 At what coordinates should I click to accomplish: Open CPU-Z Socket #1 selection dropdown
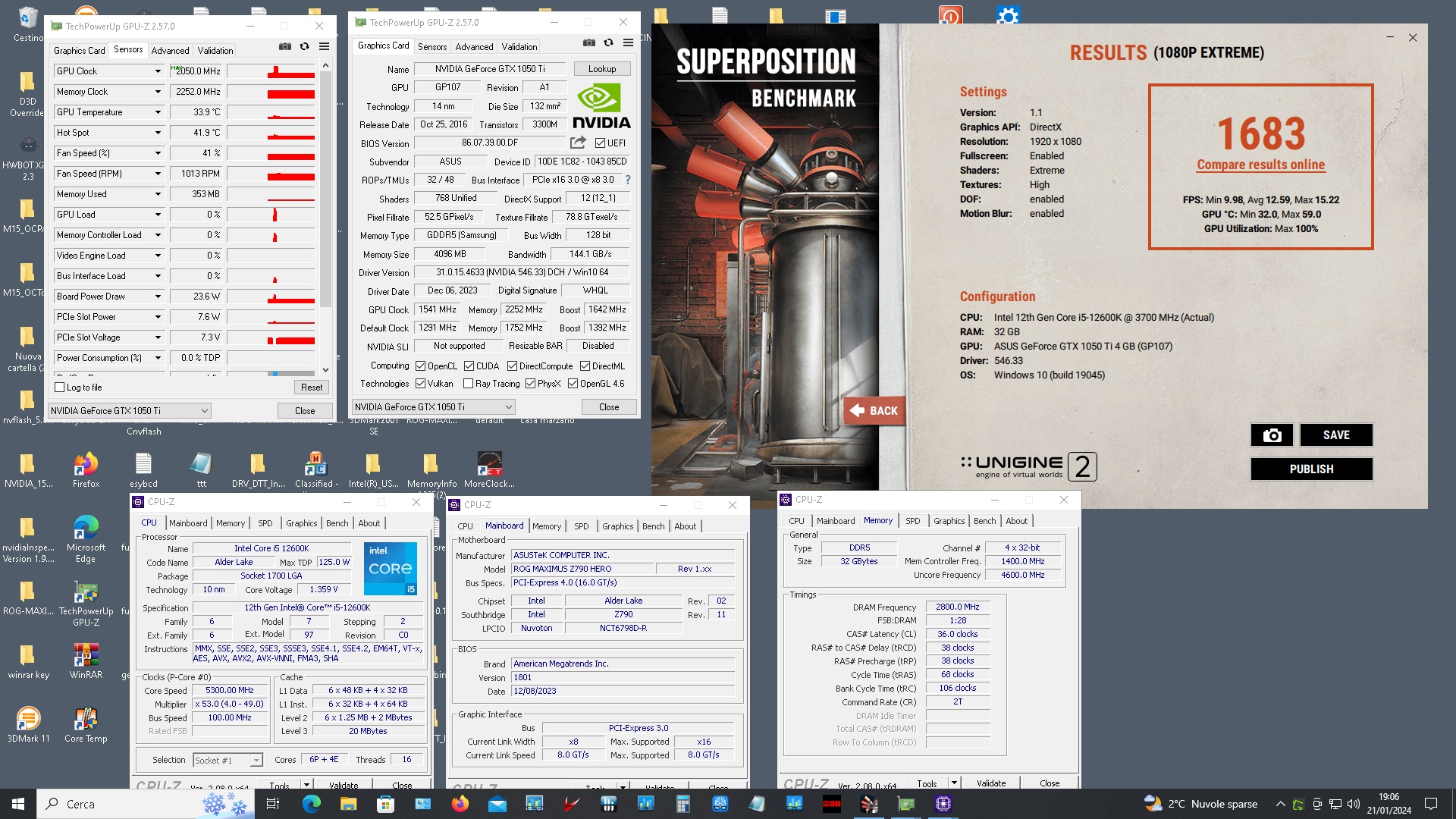coord(227,760)
